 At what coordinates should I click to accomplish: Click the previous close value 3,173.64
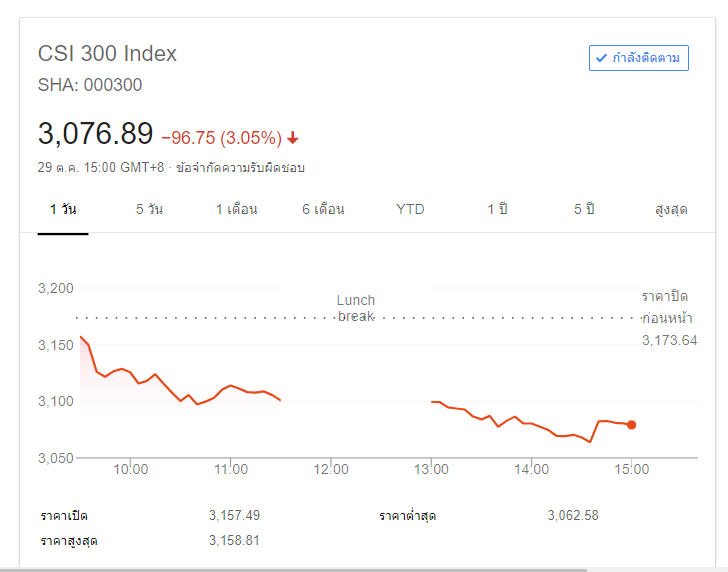[x=669, y=340]
